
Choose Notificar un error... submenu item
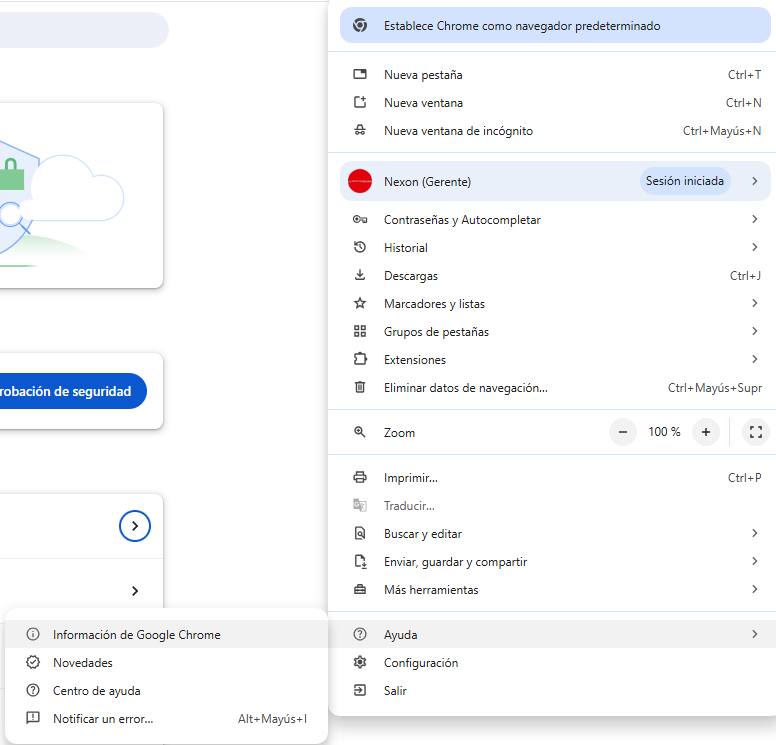coord(167,718)
